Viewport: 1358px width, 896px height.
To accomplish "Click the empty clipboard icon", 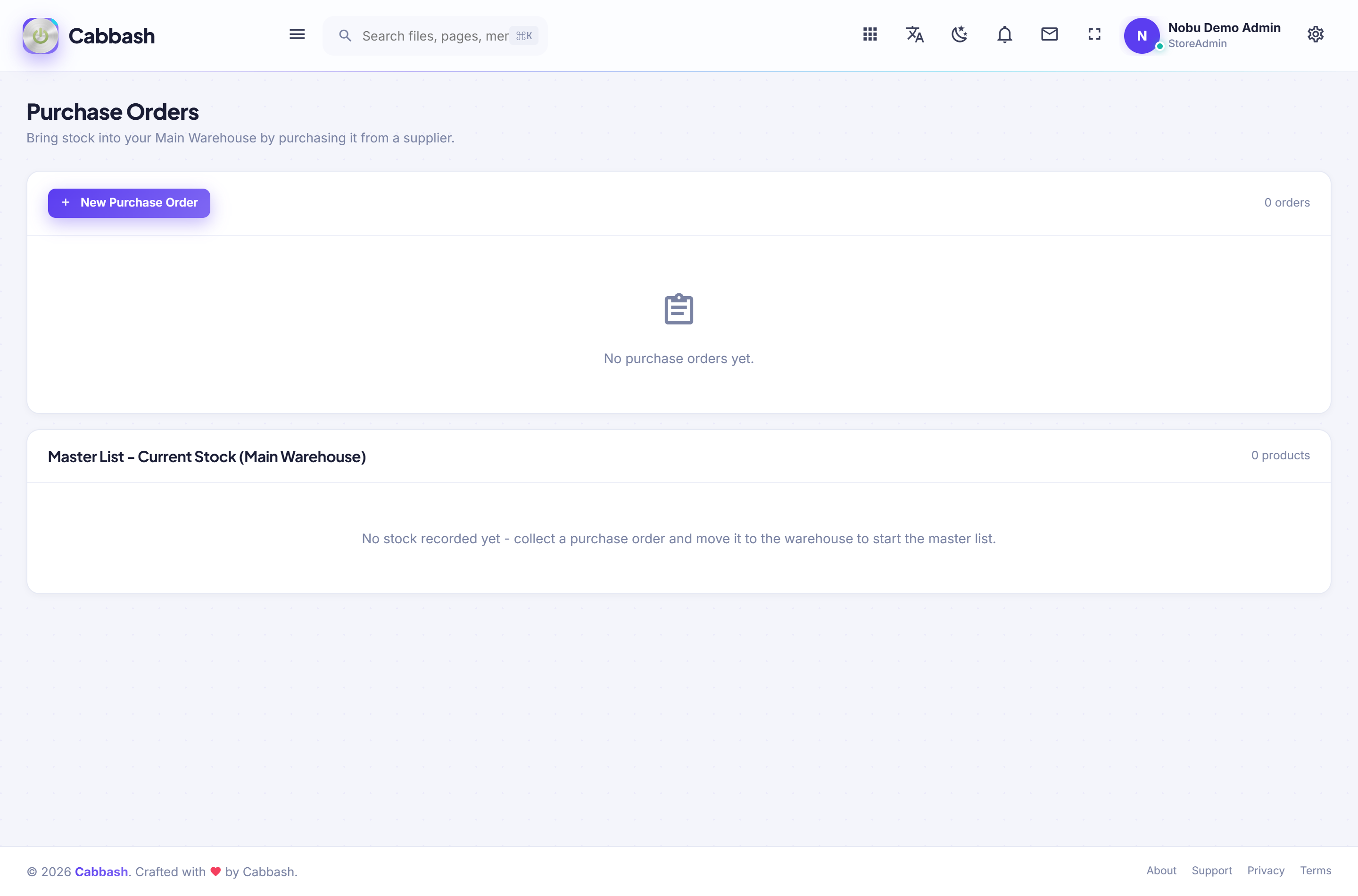I will pyautogui.click(x=679, y=309).
